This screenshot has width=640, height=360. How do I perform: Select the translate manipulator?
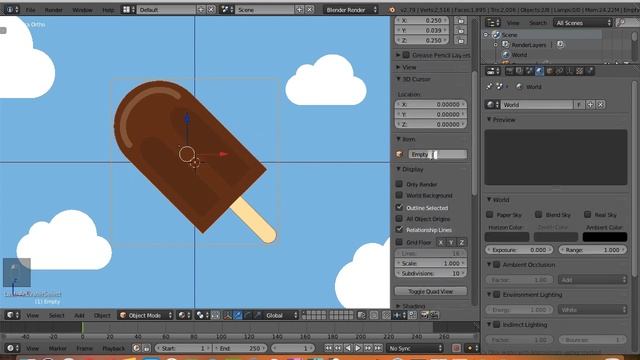[238, 315]
